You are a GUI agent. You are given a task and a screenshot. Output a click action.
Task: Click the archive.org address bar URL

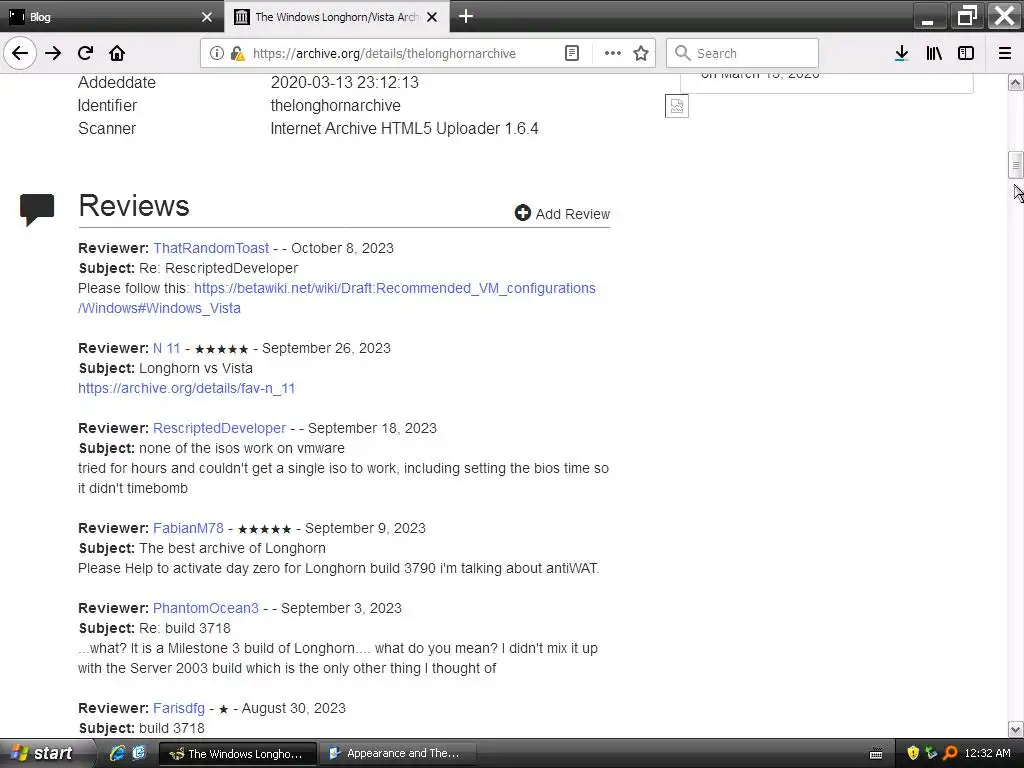[x=384, y=54]
